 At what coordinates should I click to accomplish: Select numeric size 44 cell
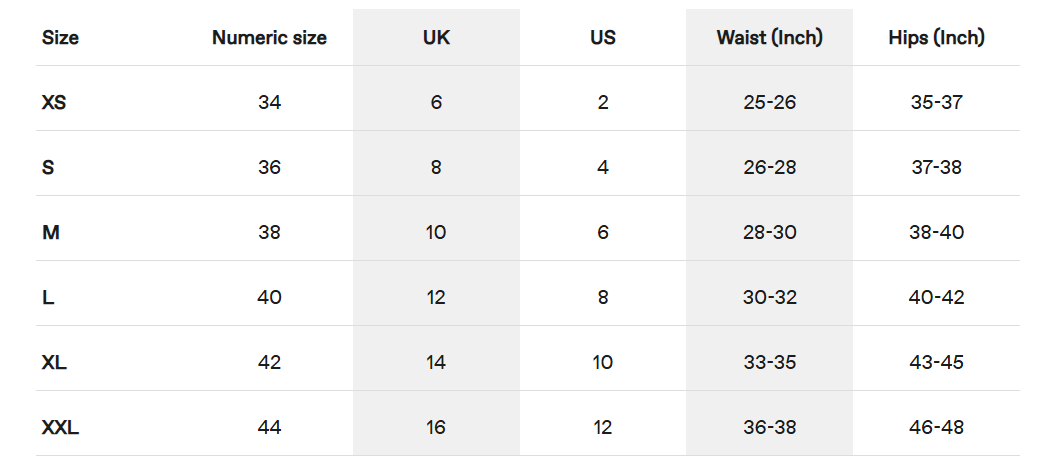pyautogui.click(x=269, y=427)
